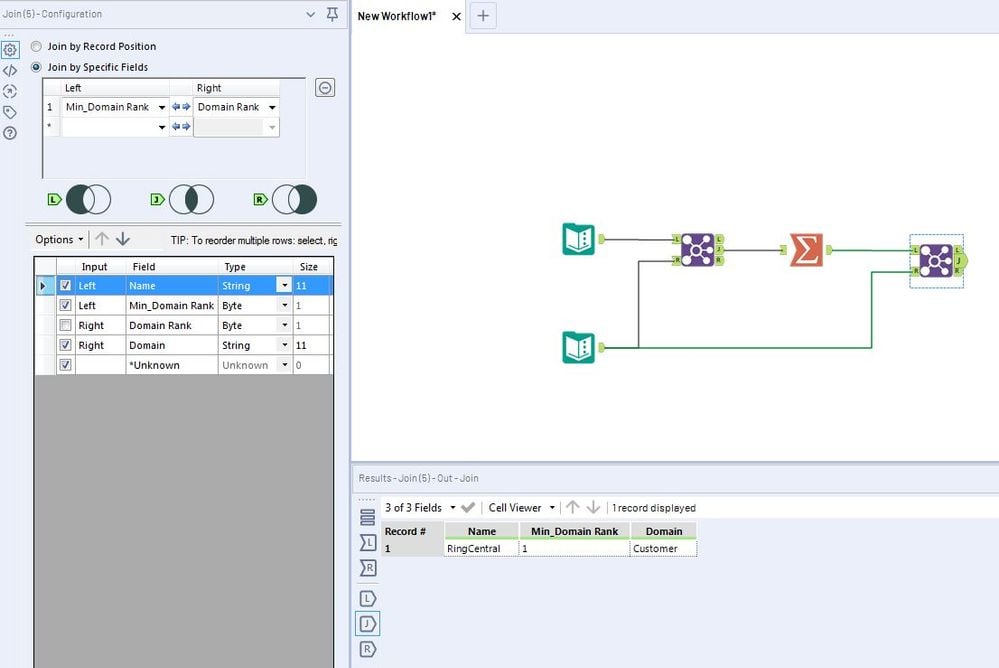
Task: View L output anchor results
Action: (x=368, y=599)
